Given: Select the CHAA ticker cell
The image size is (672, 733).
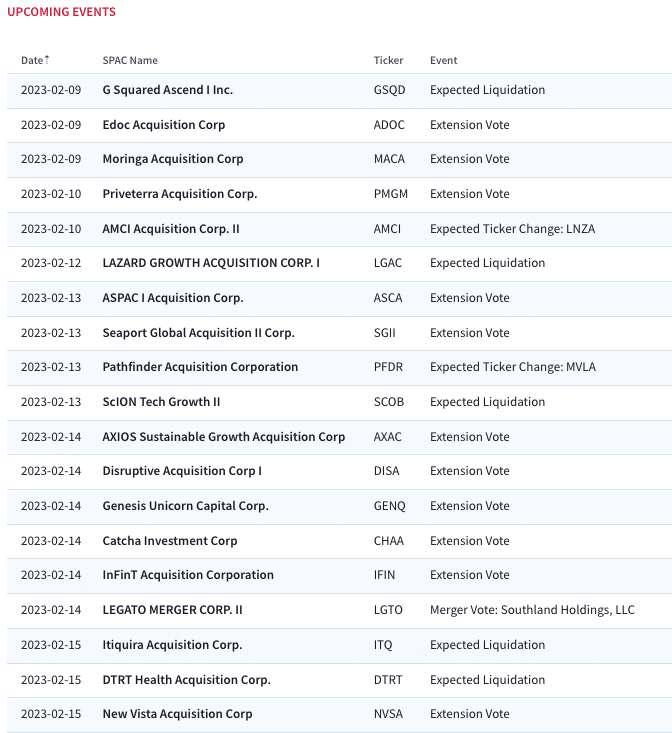Looking at the screenshot, I should tap(388, 541).
